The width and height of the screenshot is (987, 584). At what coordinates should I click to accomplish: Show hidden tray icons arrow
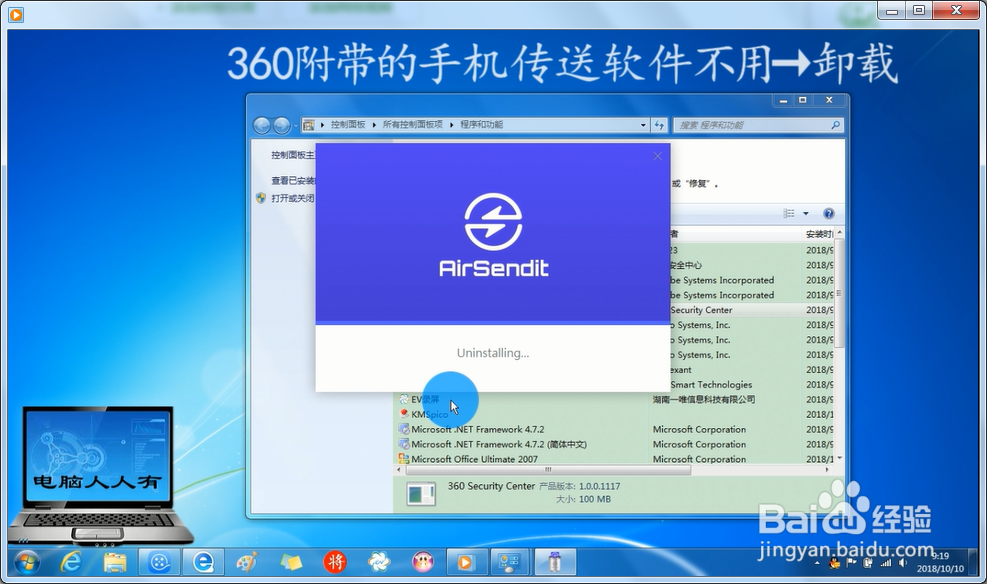pos(817,564)
